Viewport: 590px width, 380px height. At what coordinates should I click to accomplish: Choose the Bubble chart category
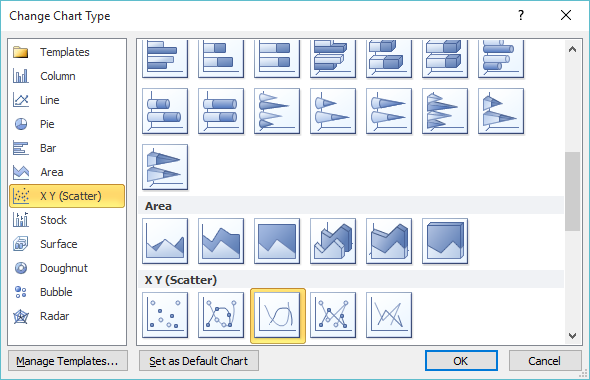point(67,292)
